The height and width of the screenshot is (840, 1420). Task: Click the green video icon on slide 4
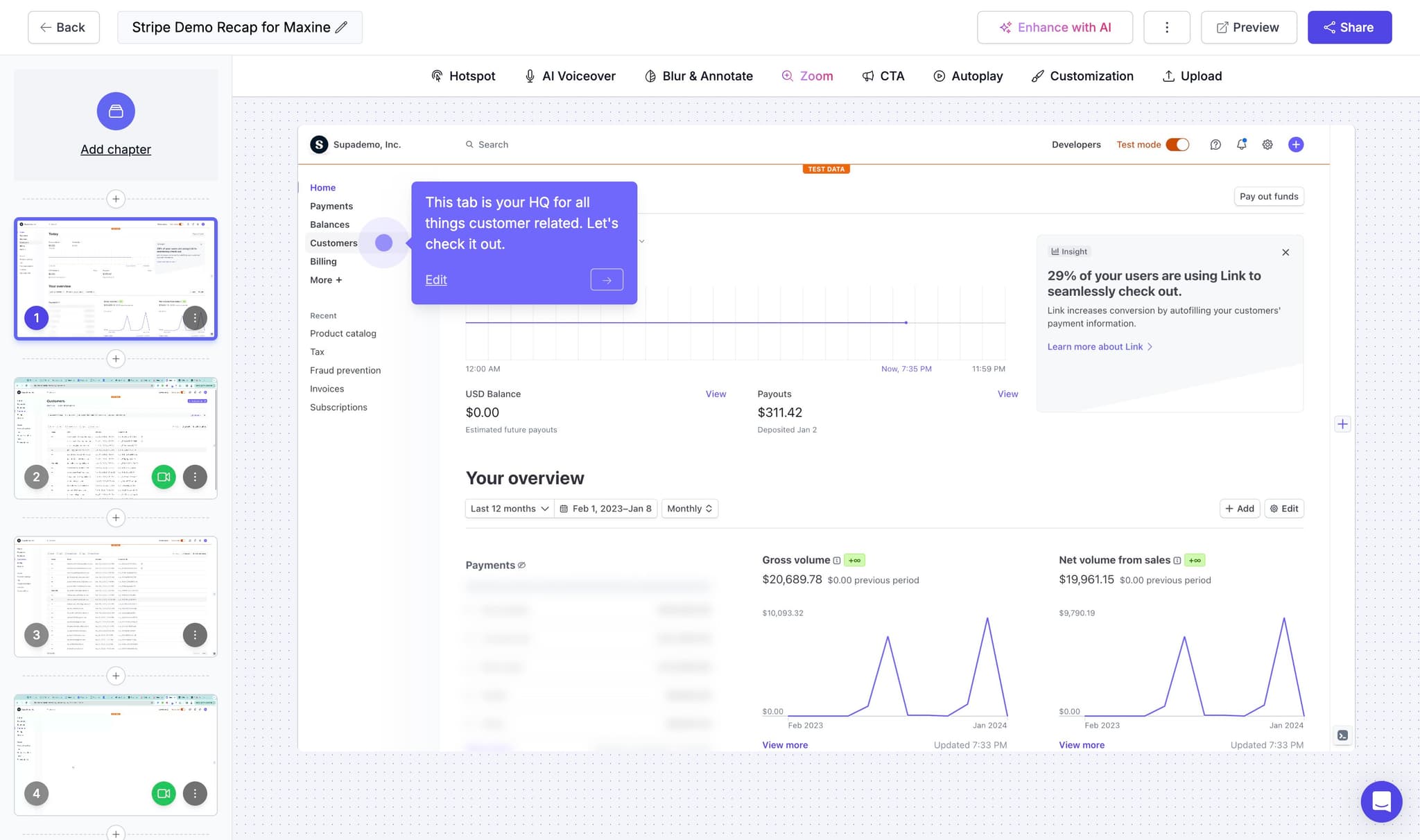click(164, 794)
